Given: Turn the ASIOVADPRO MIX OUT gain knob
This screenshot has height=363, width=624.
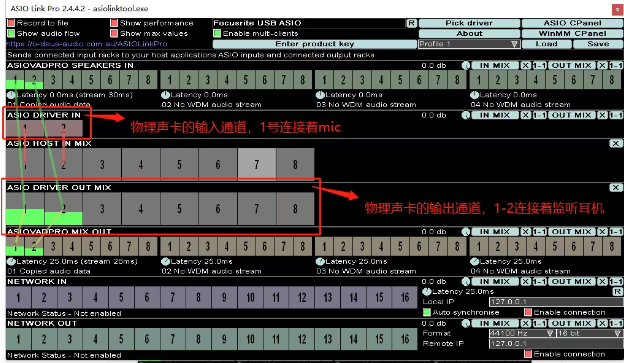Looking at the screenshot, I should coord(466,232).
